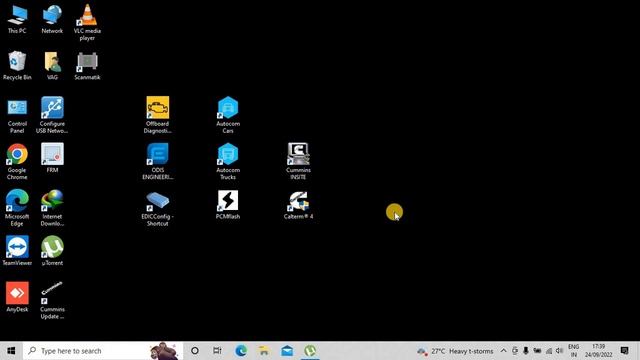Open EDICConfig shortcut icon
The width and height of the screenshot is (640, 360).
tap(158, 208)
